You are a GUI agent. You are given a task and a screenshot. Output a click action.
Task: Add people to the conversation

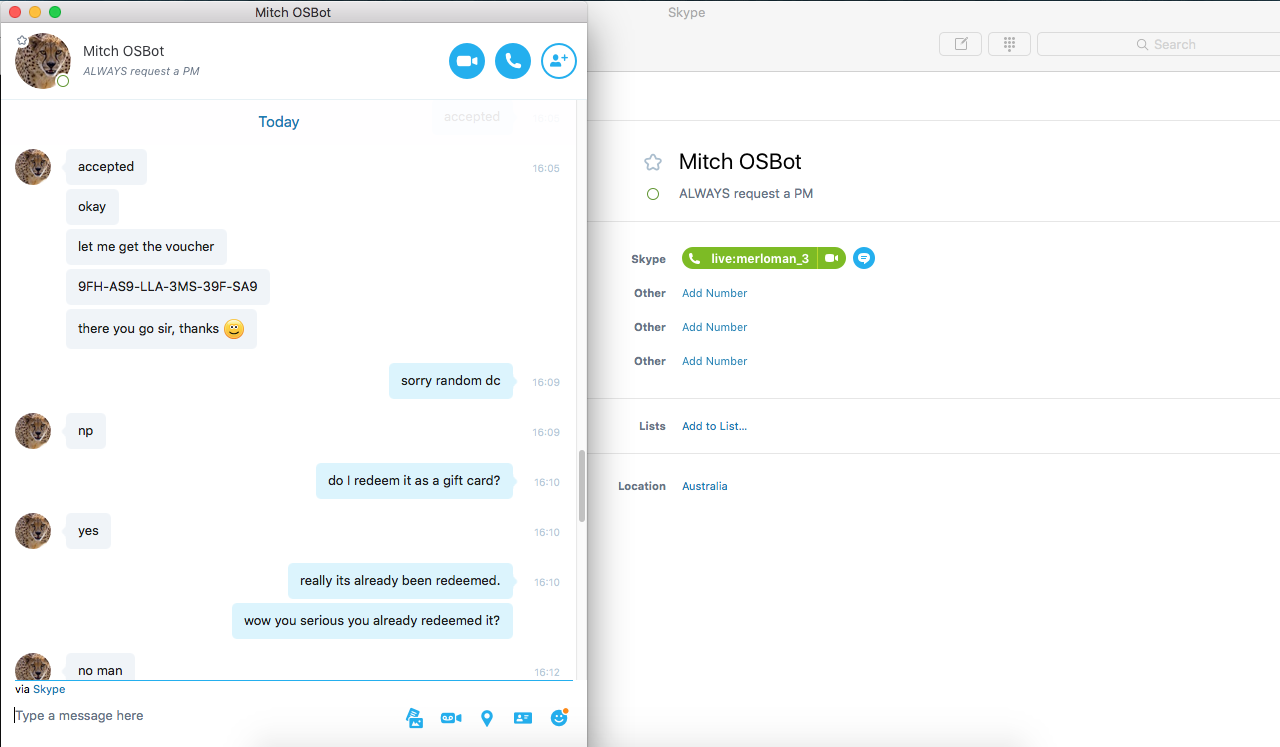pos(559,61)
